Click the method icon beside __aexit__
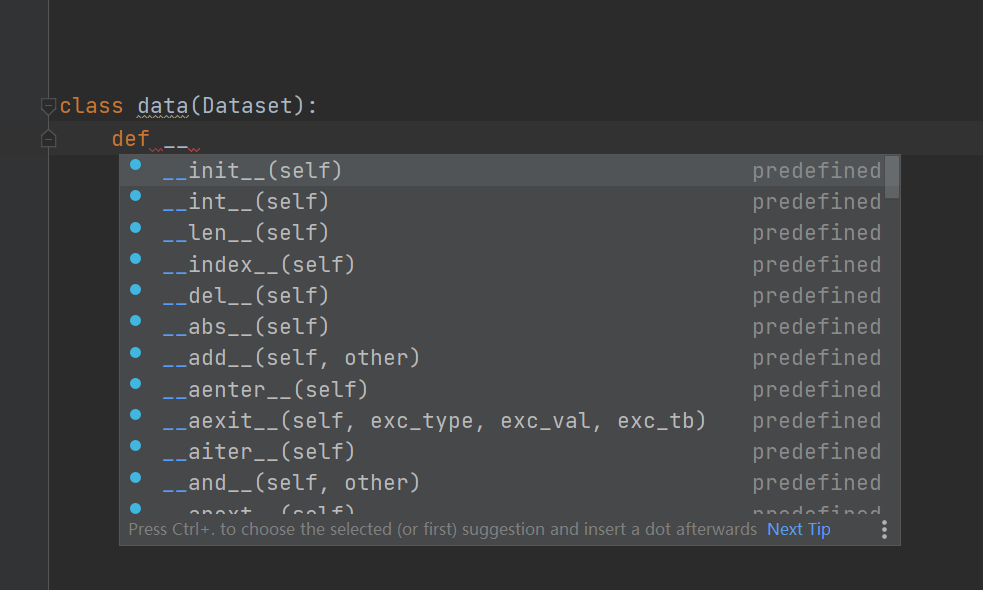Image resolution: width=983 pixels, height=590 pixels. pyautogui.click(x=136, y=415)
